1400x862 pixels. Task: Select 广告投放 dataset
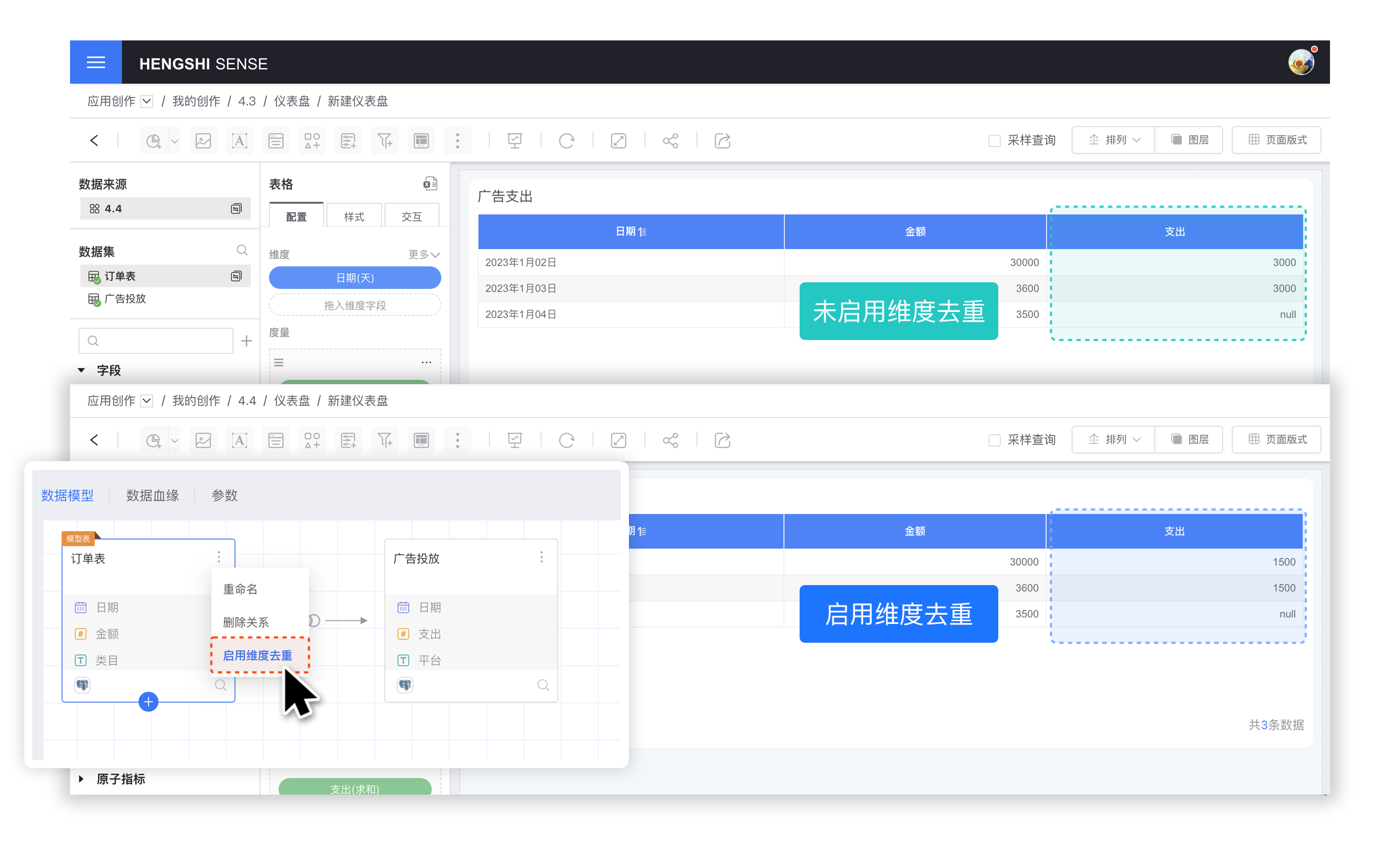165,298
